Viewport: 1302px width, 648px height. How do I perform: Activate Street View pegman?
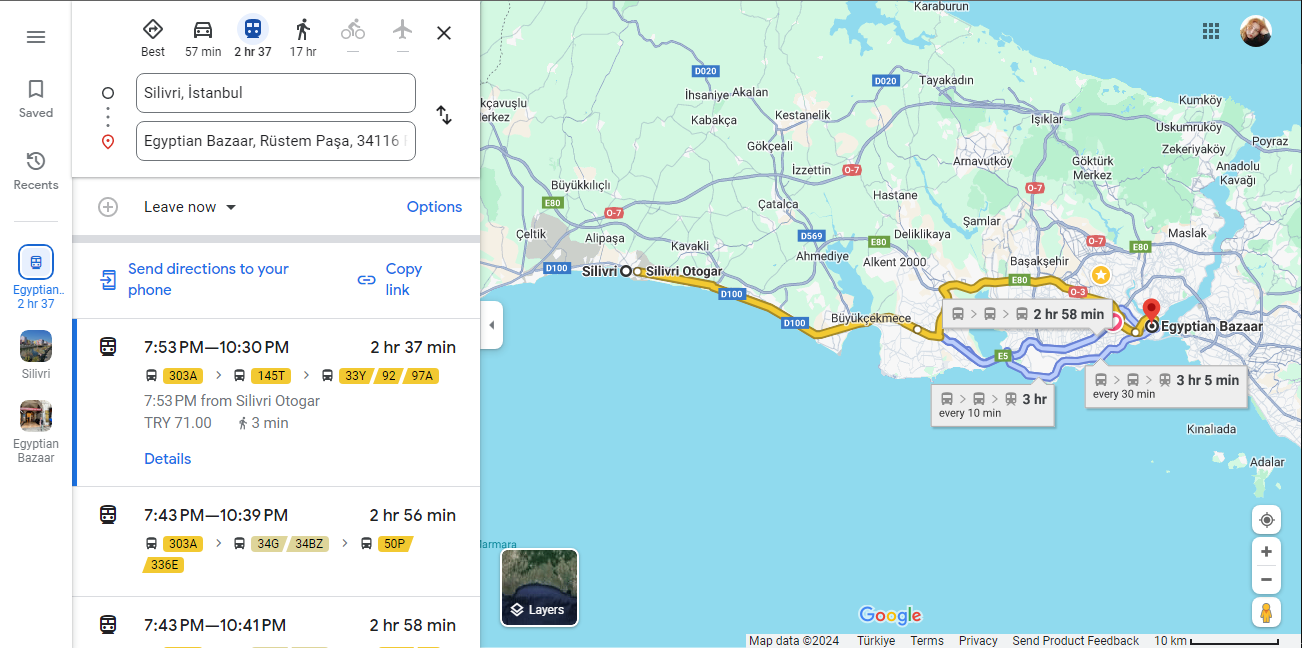[x=1266, y=612]
